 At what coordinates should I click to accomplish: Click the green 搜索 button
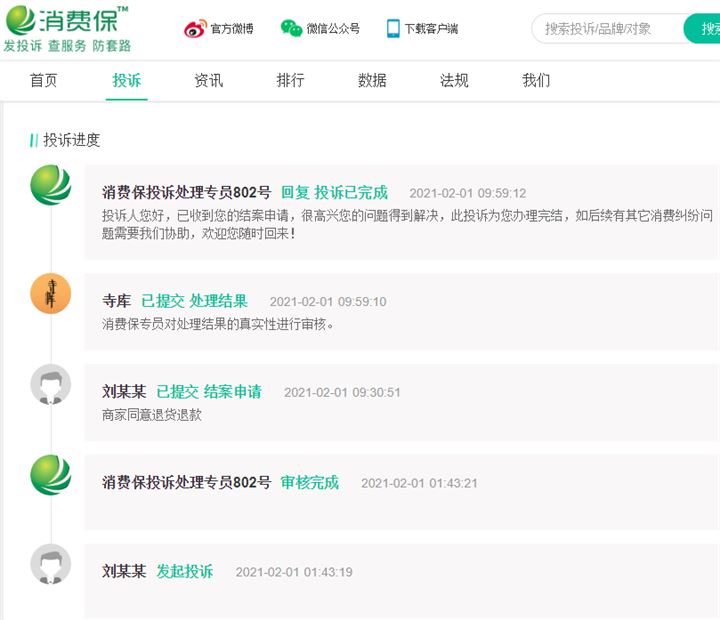pos(702,29)
